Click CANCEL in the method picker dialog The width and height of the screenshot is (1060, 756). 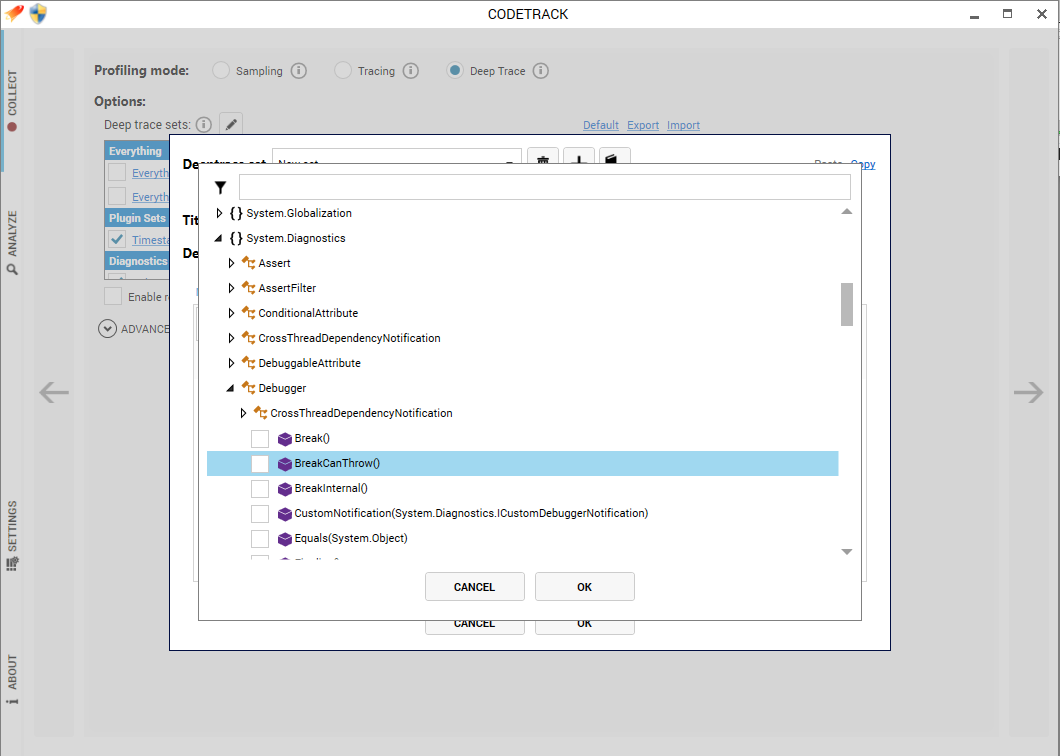[x=475, y=587]
